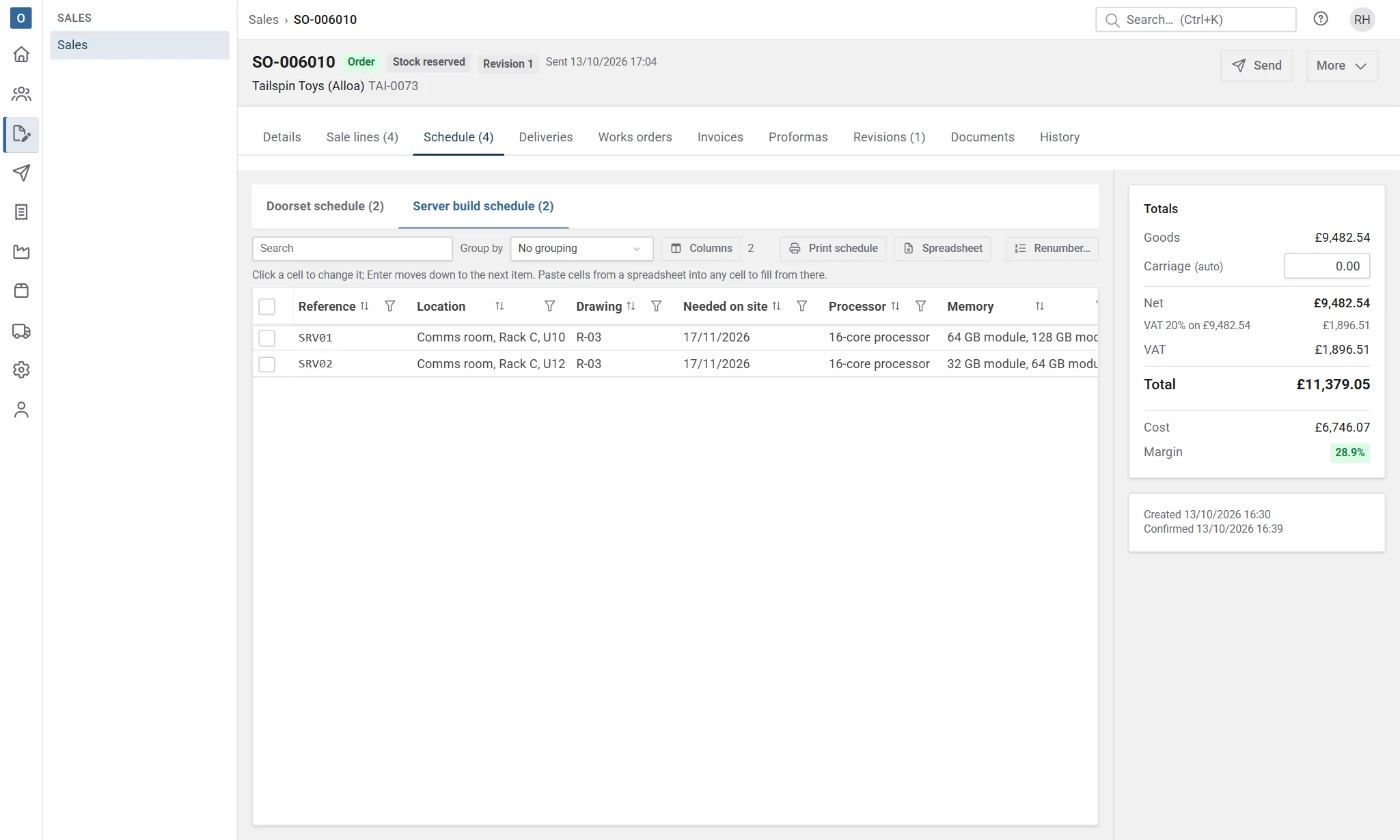Sort the Memory column

1040,306
